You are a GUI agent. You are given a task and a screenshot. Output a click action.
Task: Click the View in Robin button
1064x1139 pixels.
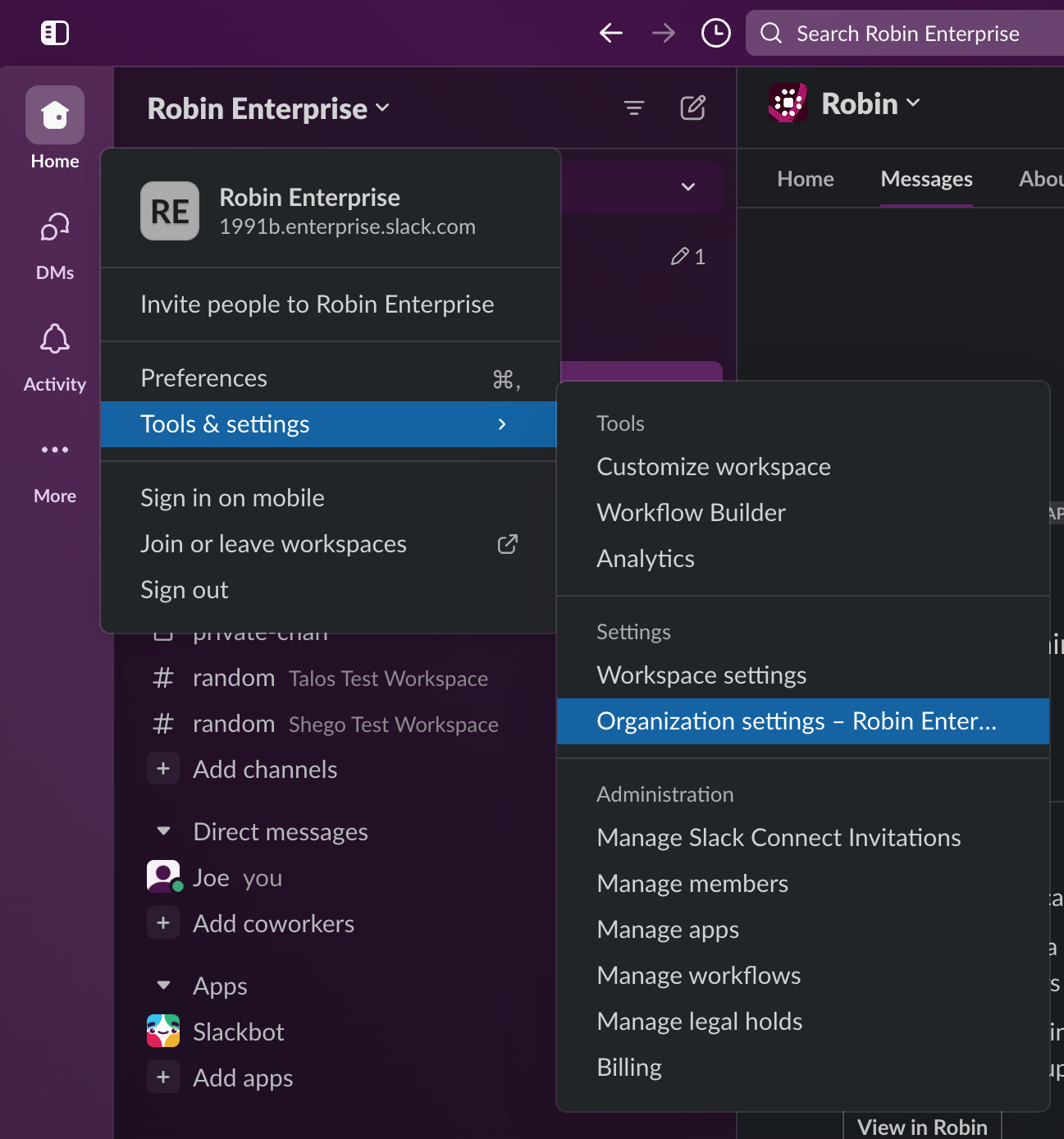pyautogui.click(x=921, y=1127)
